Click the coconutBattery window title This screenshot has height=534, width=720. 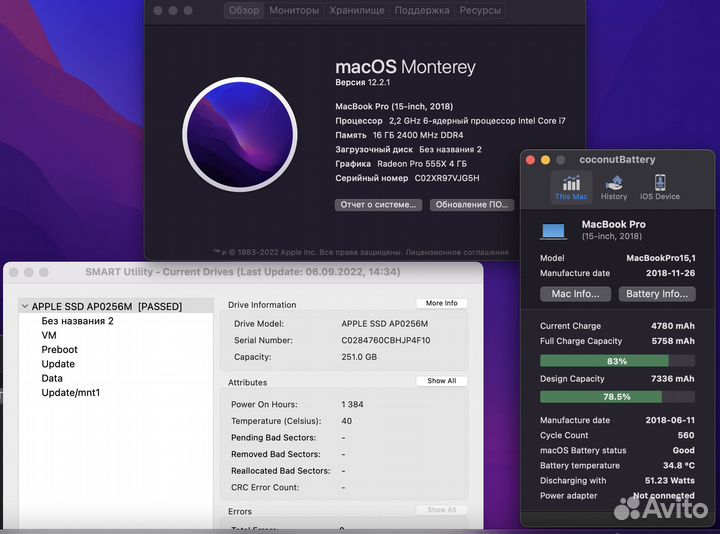pyautogui.click(x=617, y=160)
